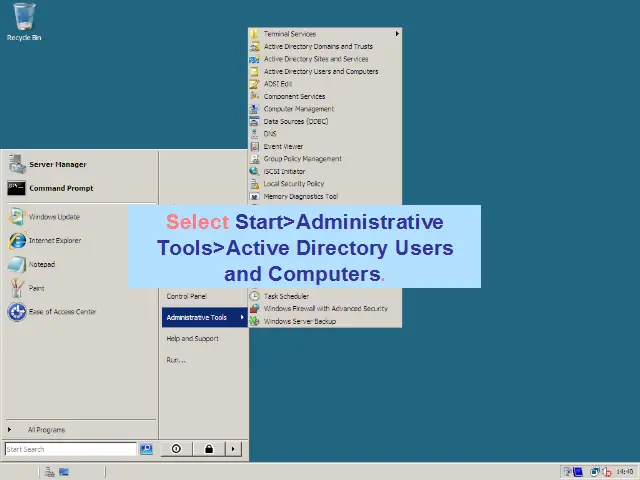
Task: Click the Internet Explorer text label
Action: [x=55, y=241]
